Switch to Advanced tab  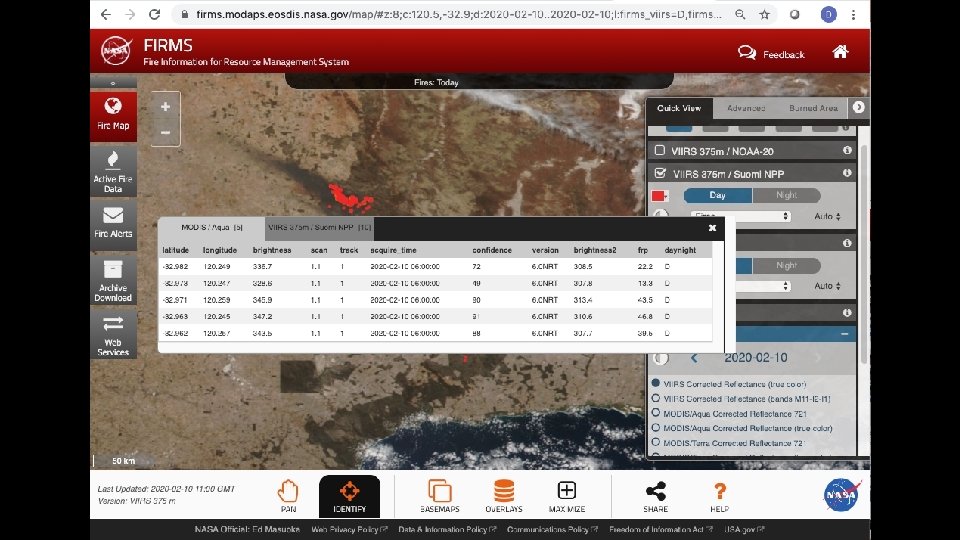coord(746,108)
